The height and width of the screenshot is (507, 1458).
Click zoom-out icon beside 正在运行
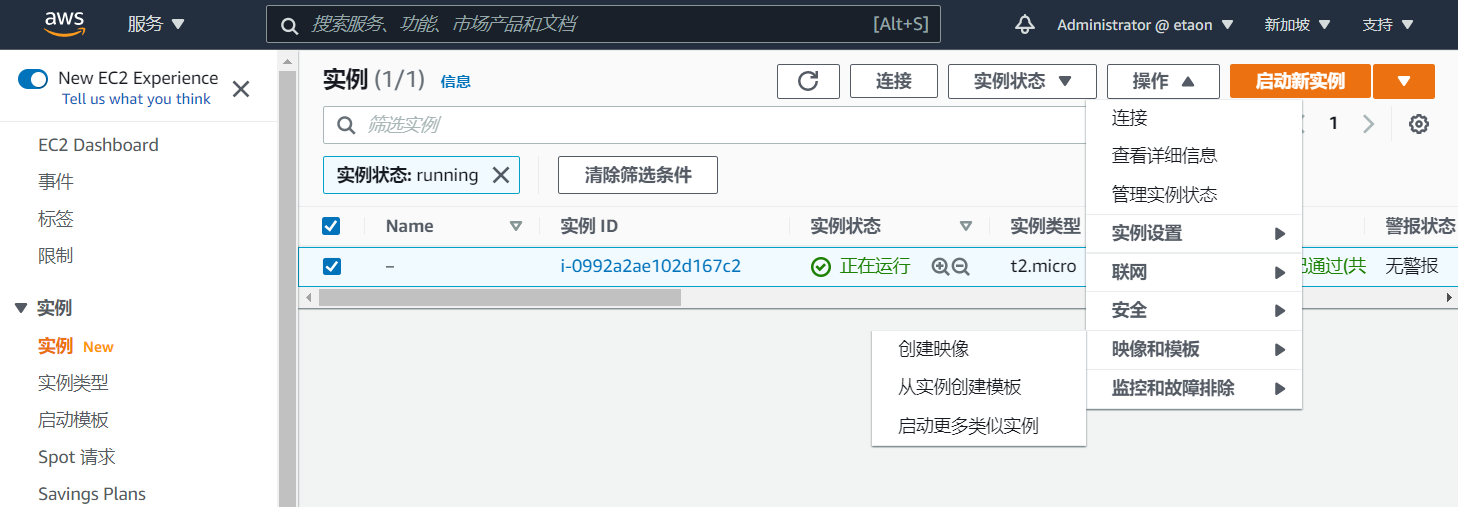click(961, 267)
